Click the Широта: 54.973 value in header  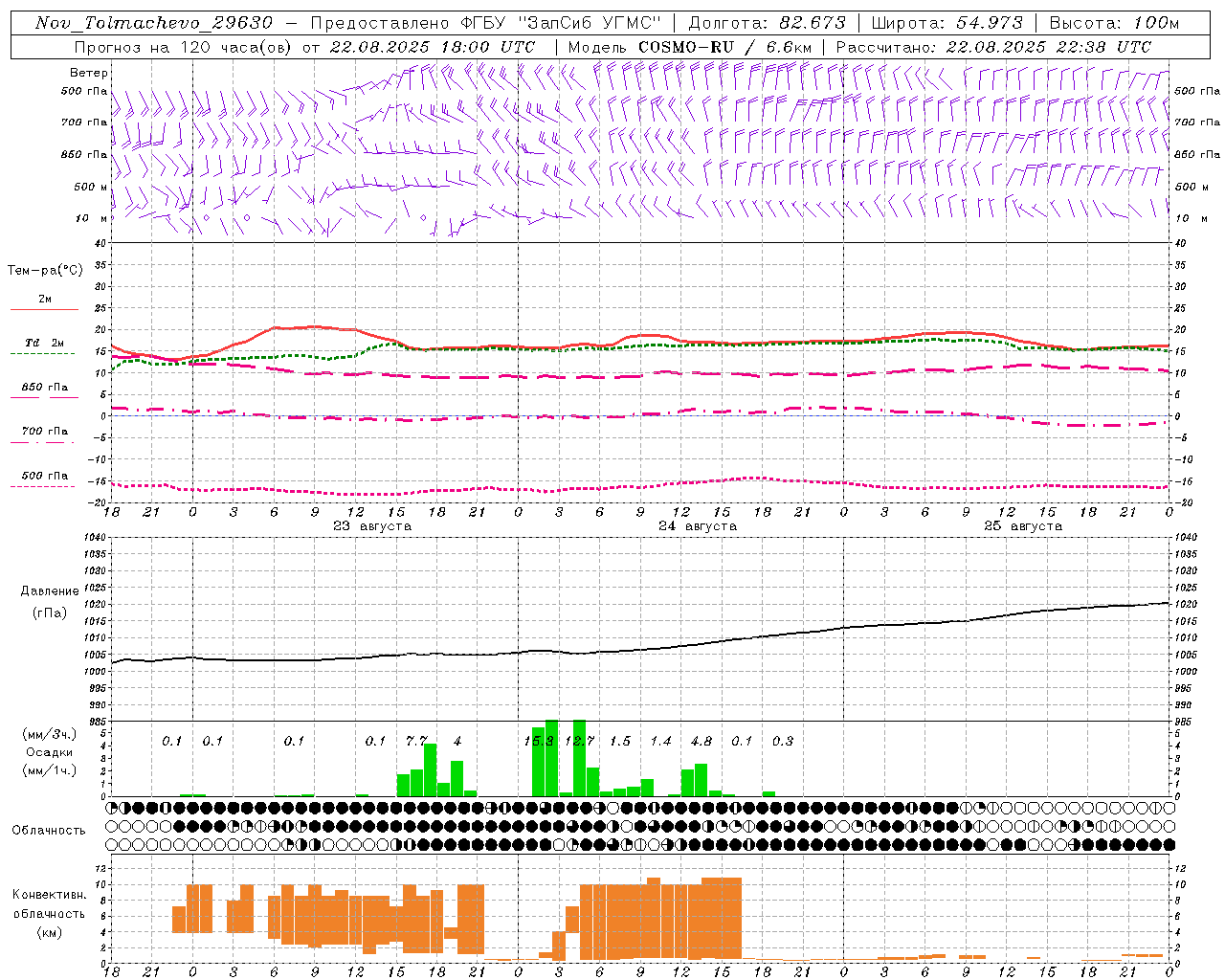click(x=947, y=23)
